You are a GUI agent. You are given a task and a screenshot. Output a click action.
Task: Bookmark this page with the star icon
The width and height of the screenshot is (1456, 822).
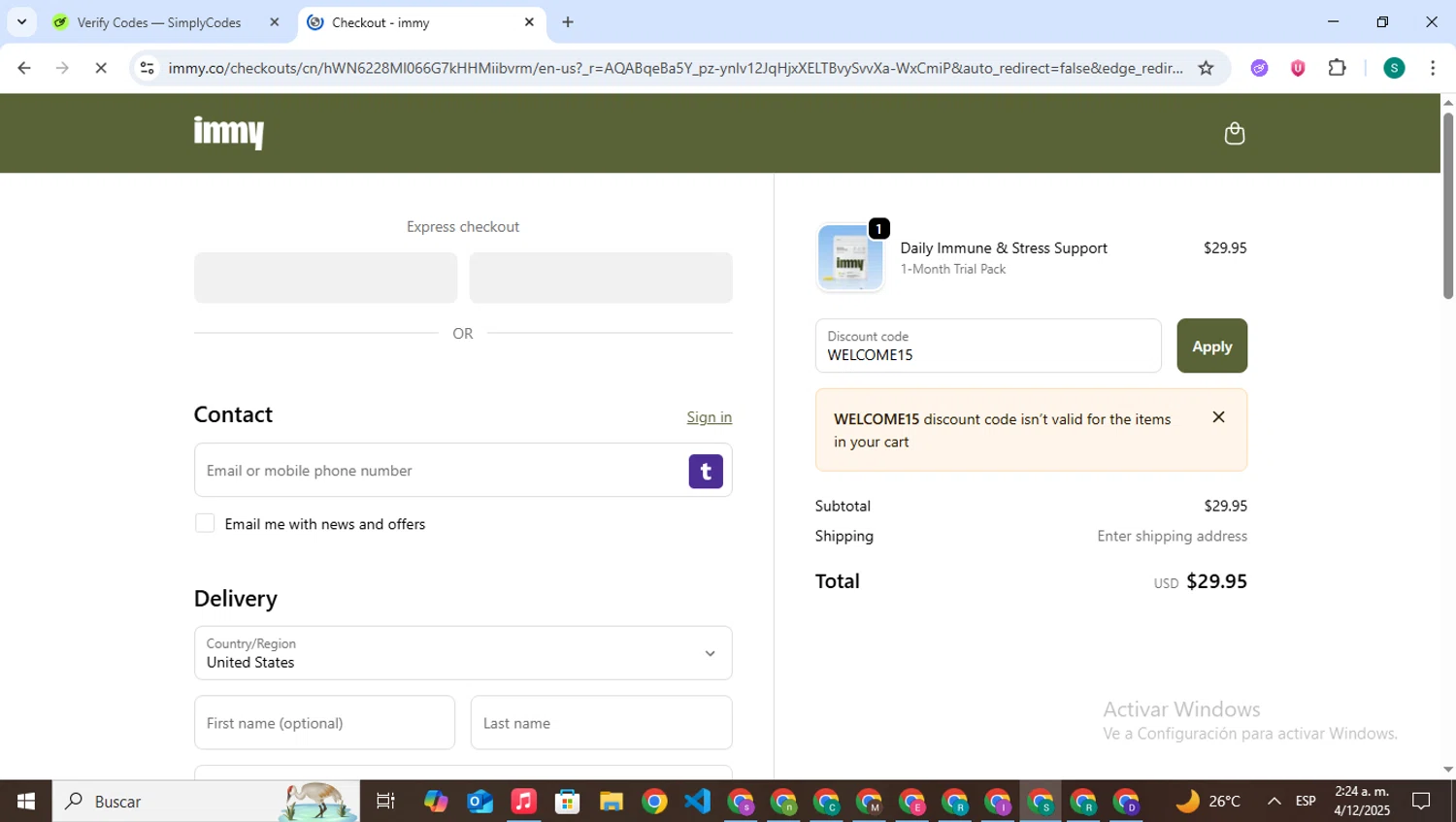1206,68
